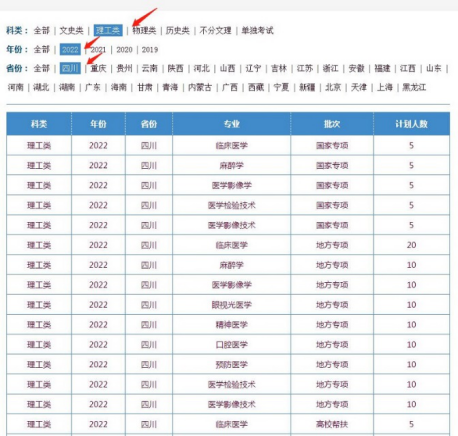Choose 浙江 province filter

(331, 69)
